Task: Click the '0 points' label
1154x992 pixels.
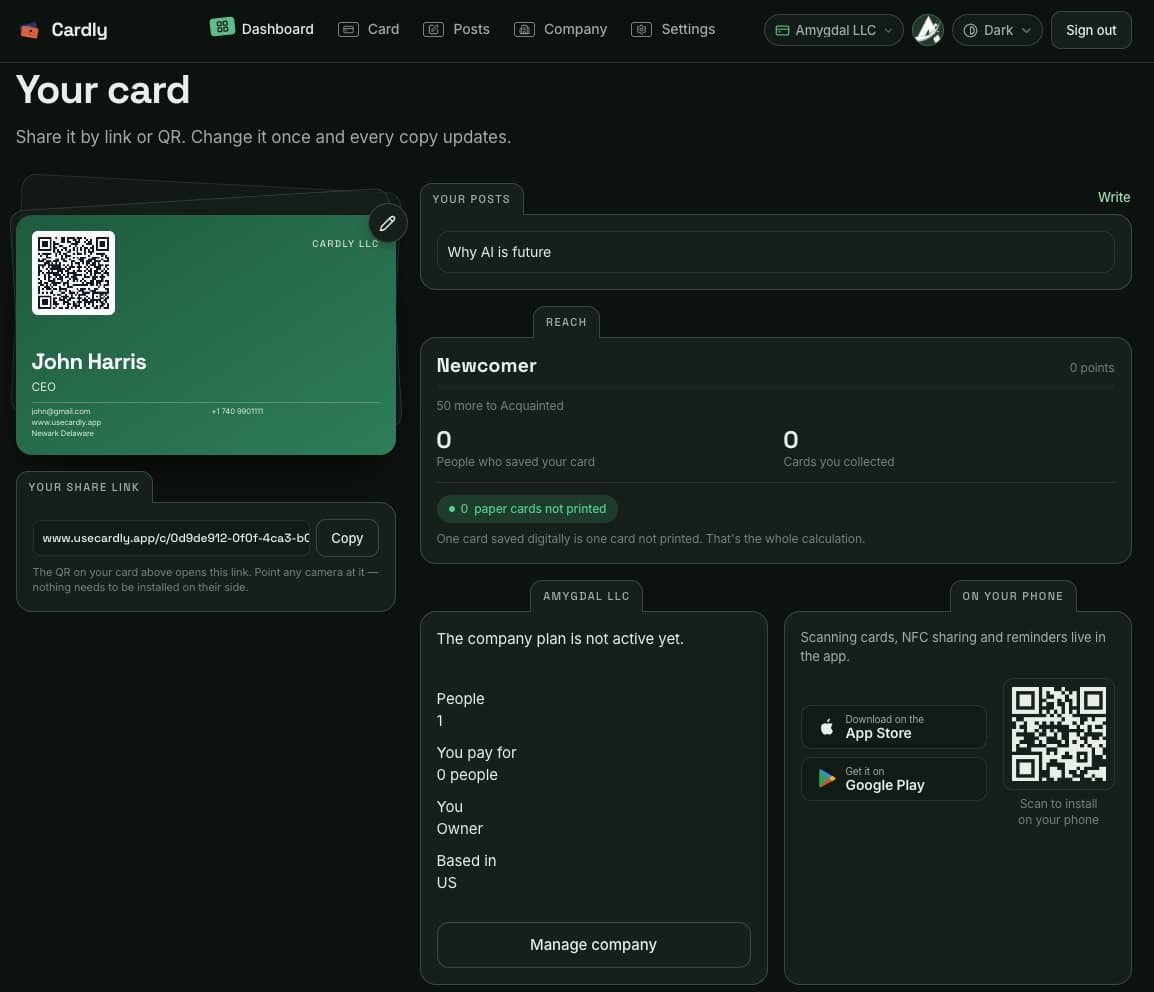Action: pos(1091,367)
